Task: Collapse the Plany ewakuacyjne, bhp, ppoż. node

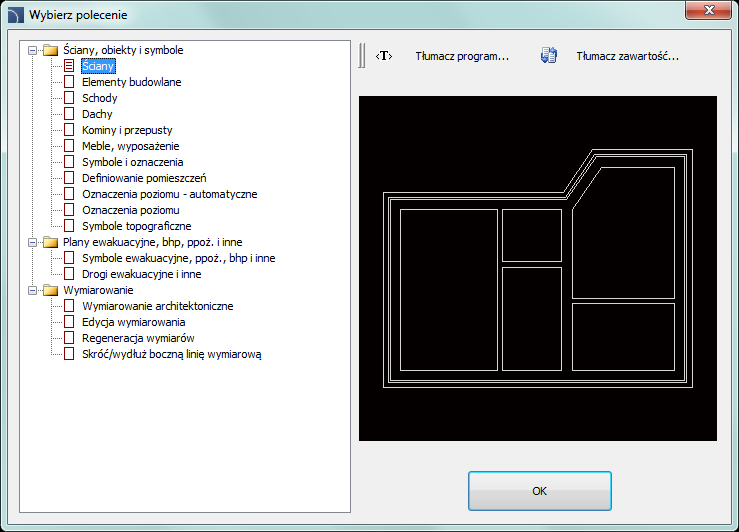Action: coord(32,242)
